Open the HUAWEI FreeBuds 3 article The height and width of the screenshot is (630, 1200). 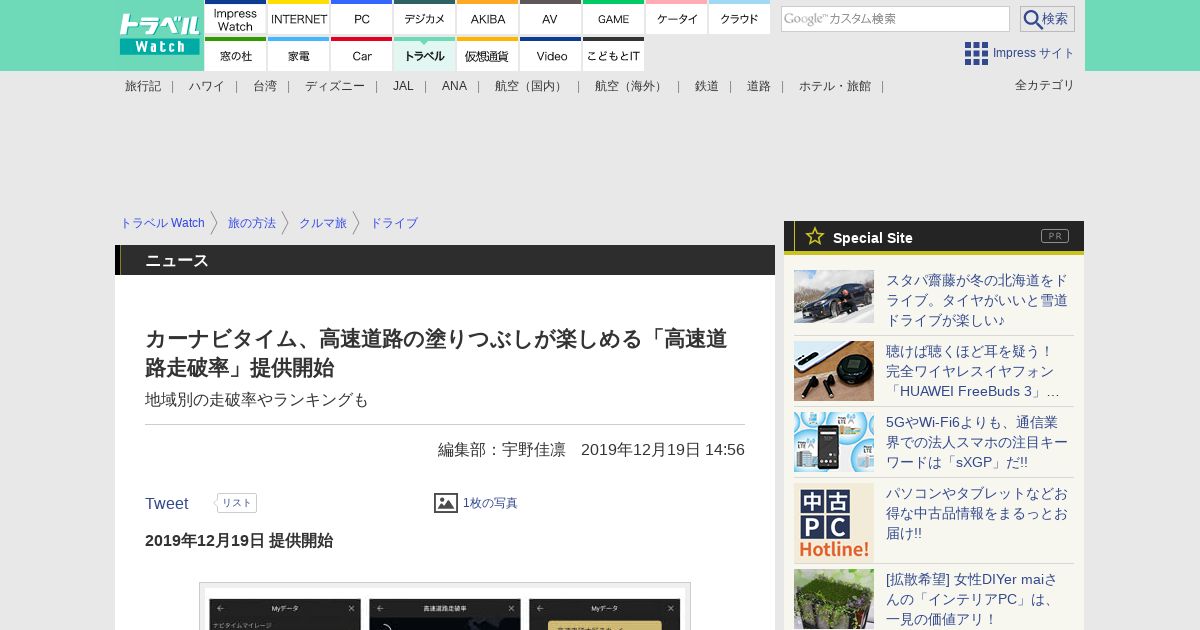[x=973, y=371]
